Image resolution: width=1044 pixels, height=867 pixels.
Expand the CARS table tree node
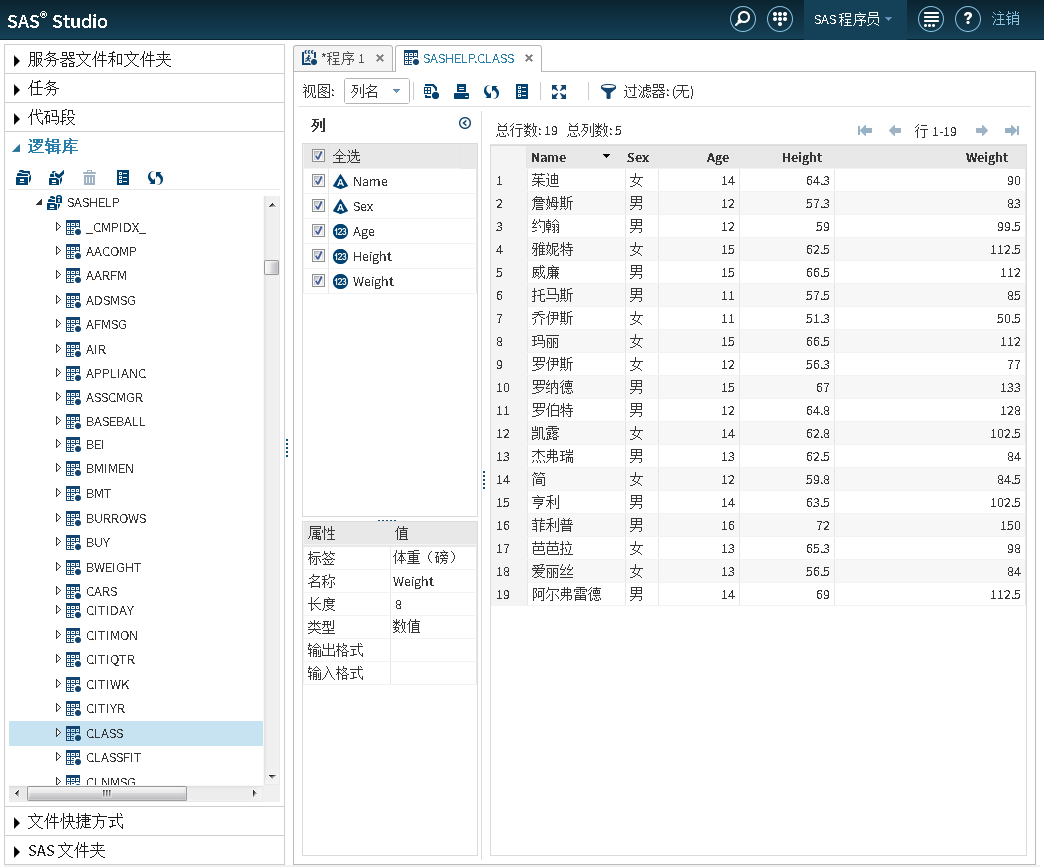tap(58, 591)
